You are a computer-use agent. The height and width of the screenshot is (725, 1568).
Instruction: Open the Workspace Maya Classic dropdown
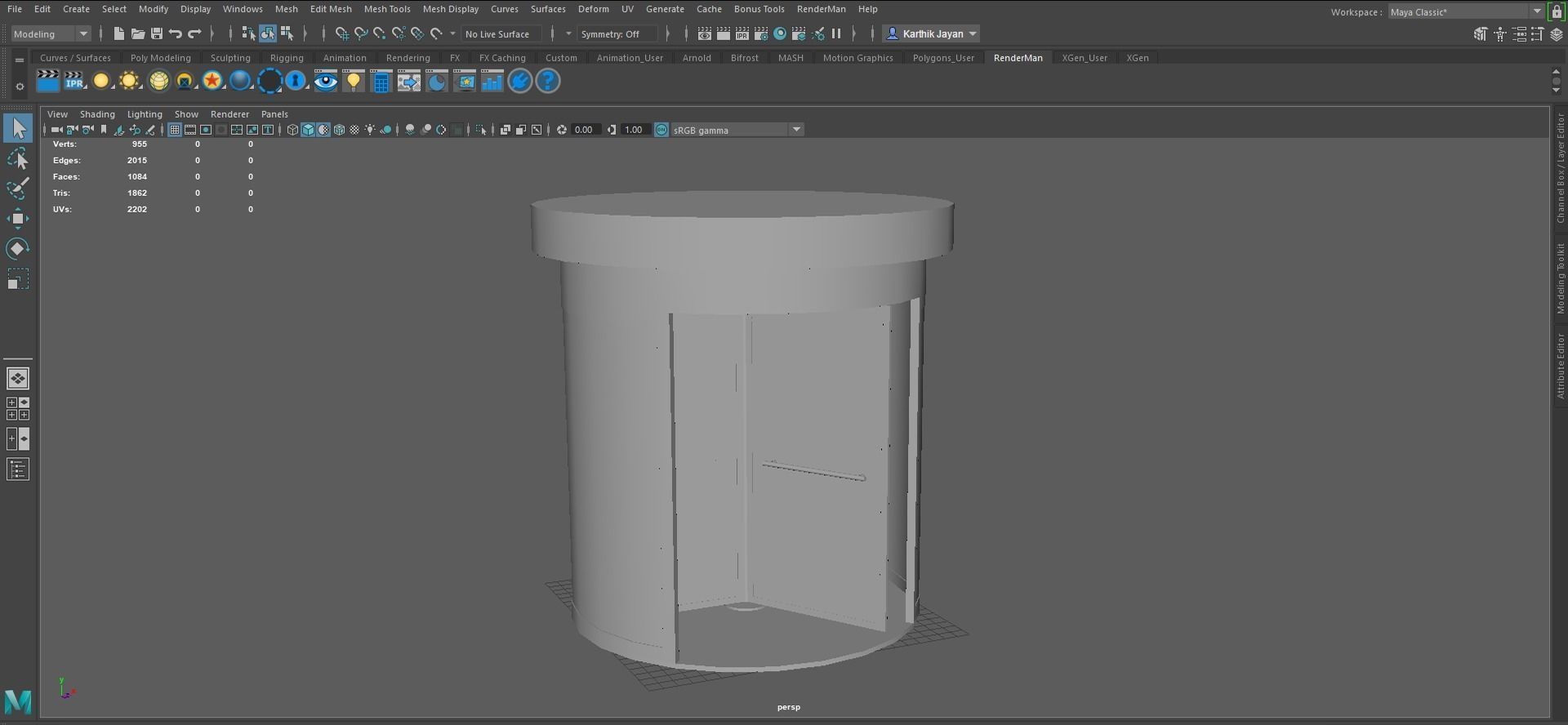click(1466, 11)
